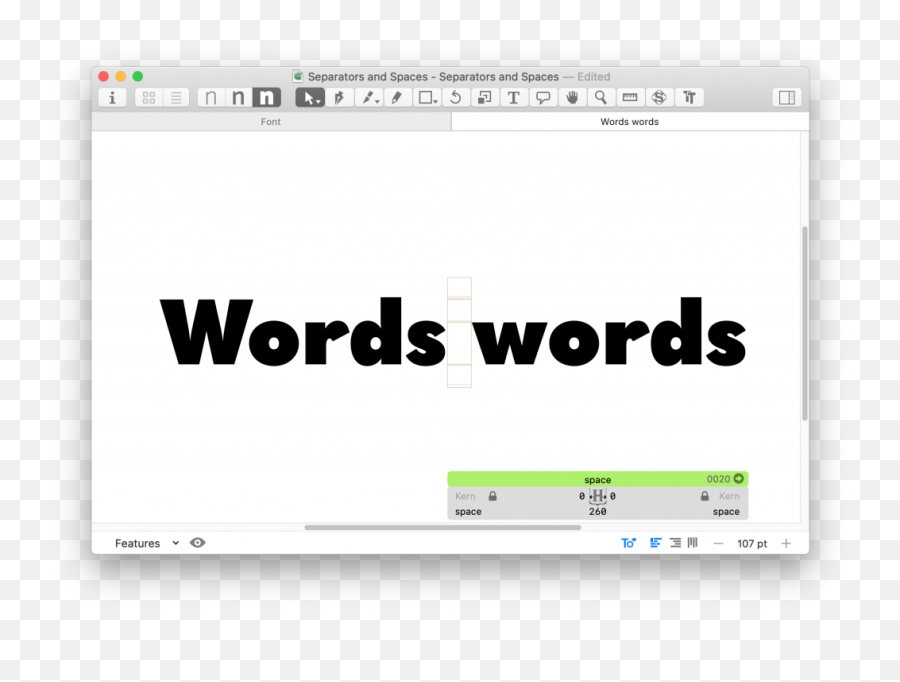Switch to grid view of glyphs
This screenshot has height=682, width=900.
149,98
